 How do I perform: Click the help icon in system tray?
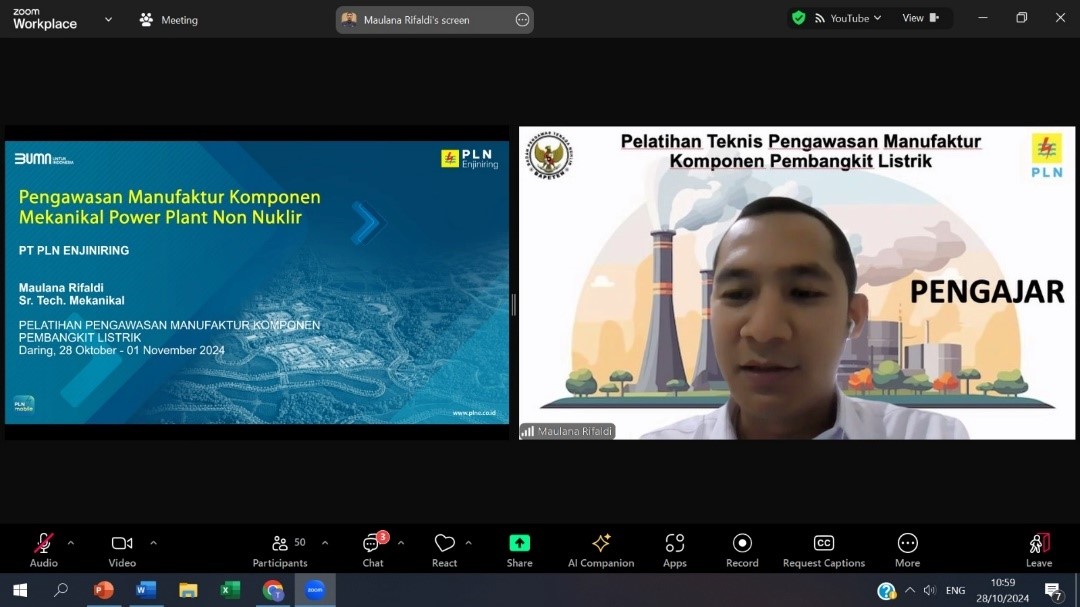coord(886,590)
